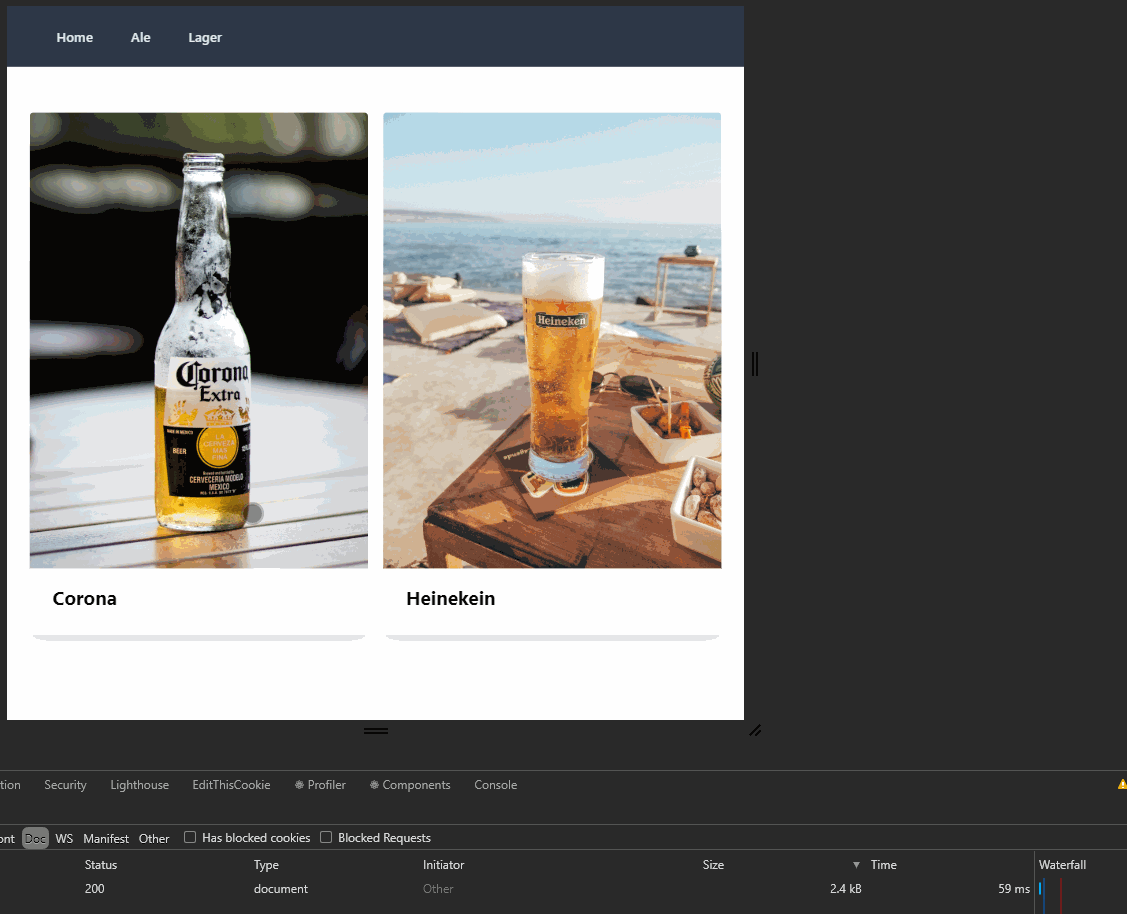
Task: Filter requests by Manifest type
Action: (x=106, y=839)
